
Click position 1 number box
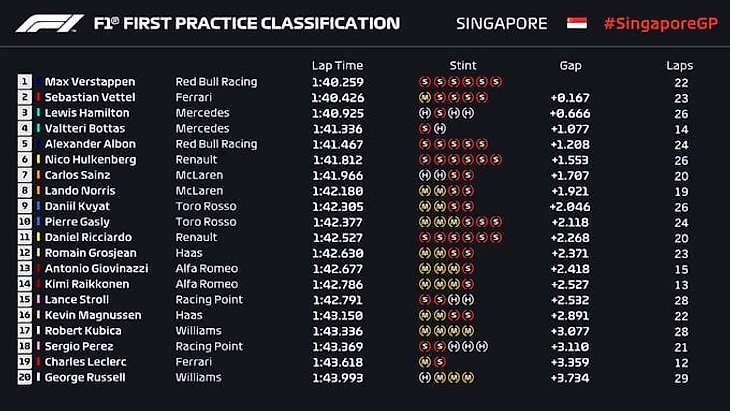tap(25, 81)
